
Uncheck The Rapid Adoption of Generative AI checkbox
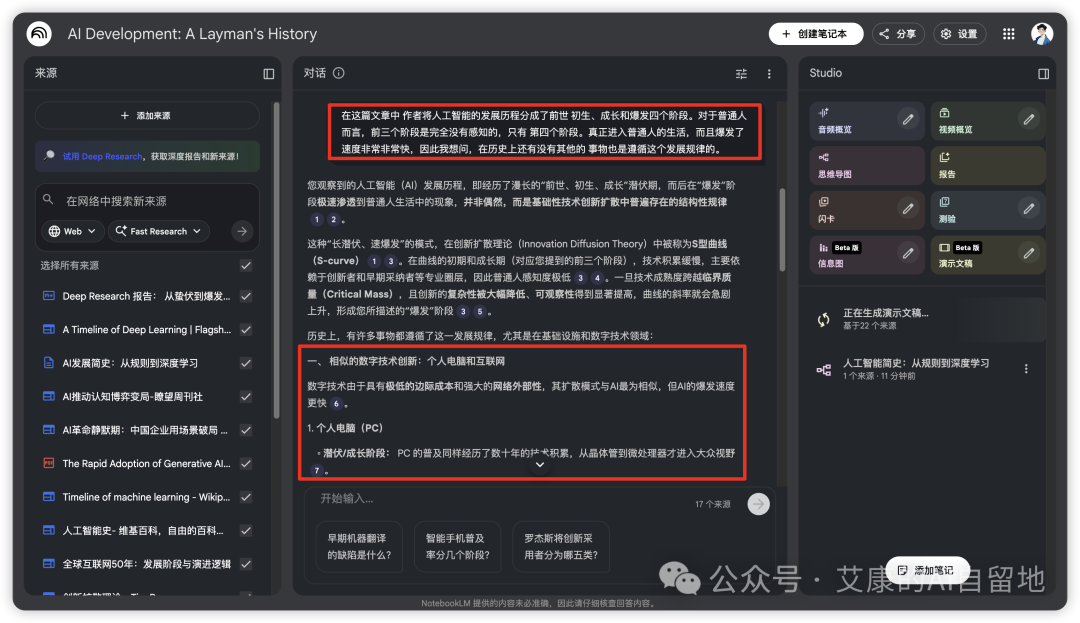point(246,463)
